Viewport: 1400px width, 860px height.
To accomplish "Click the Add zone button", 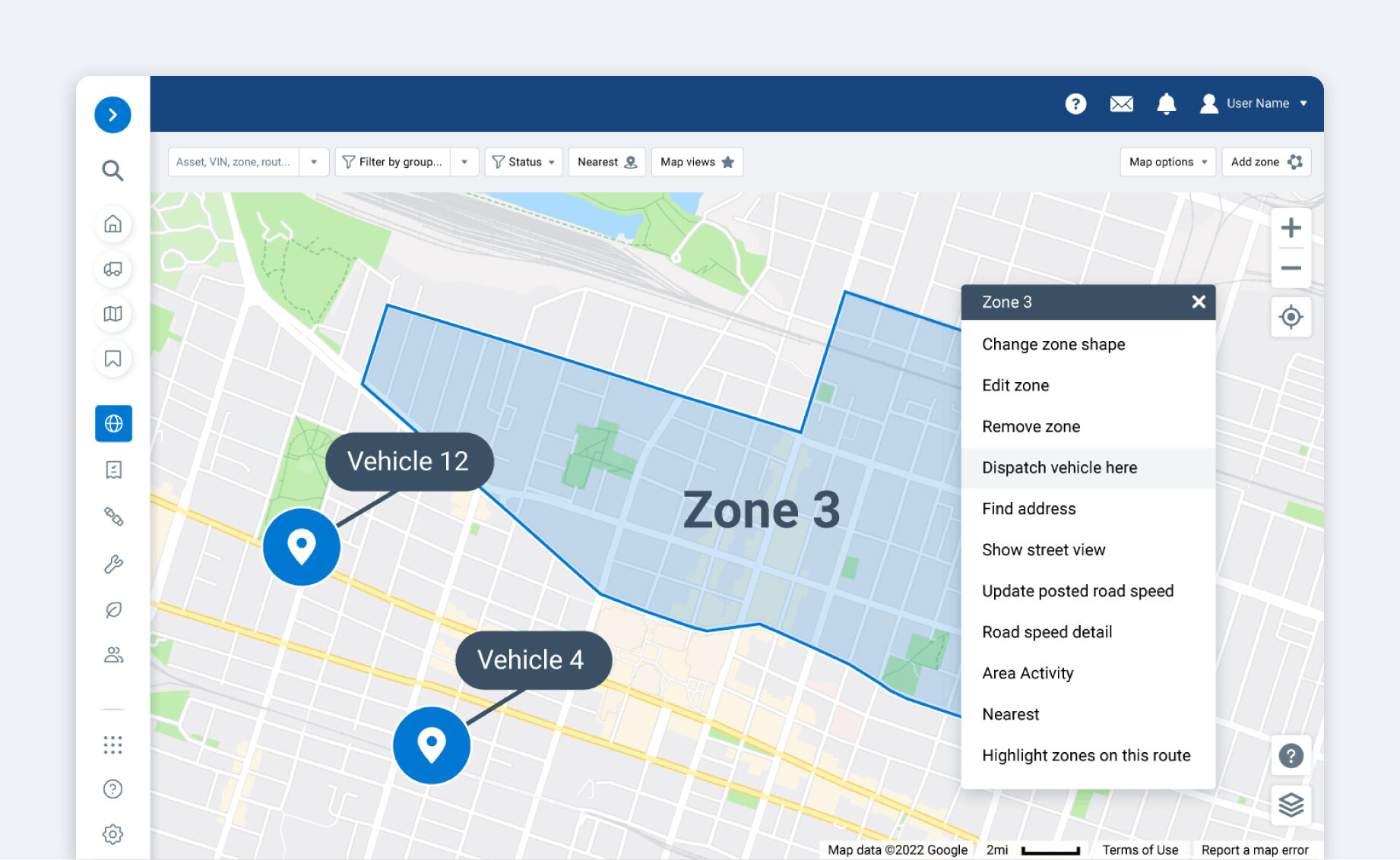I will tap(1266, 162).
